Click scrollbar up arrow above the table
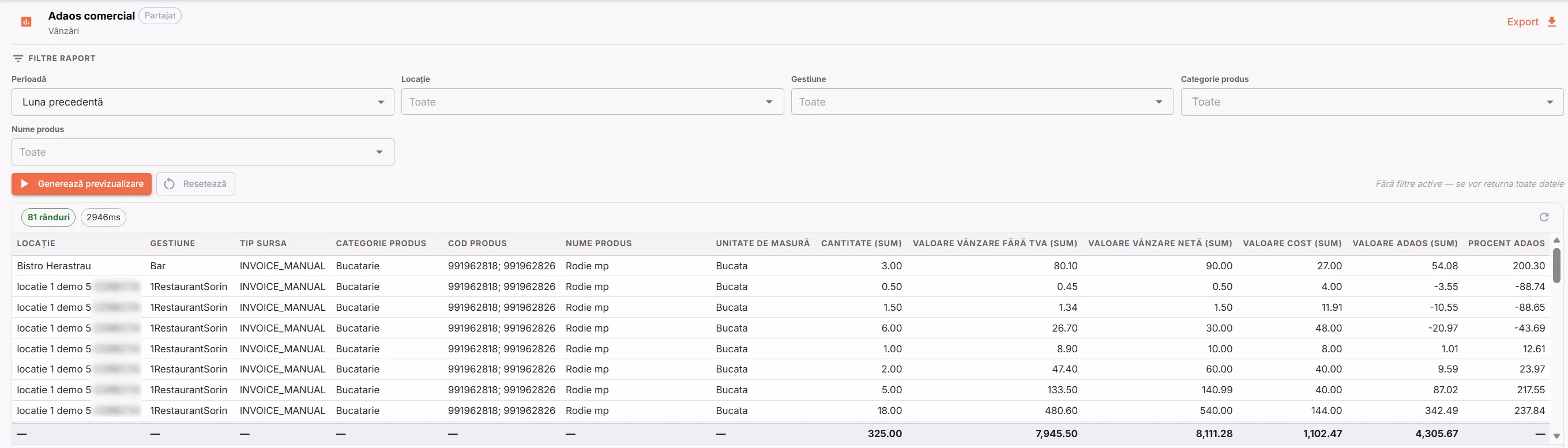The width and height of the screenshot is (1568, 448). (x=1556, y=240)
